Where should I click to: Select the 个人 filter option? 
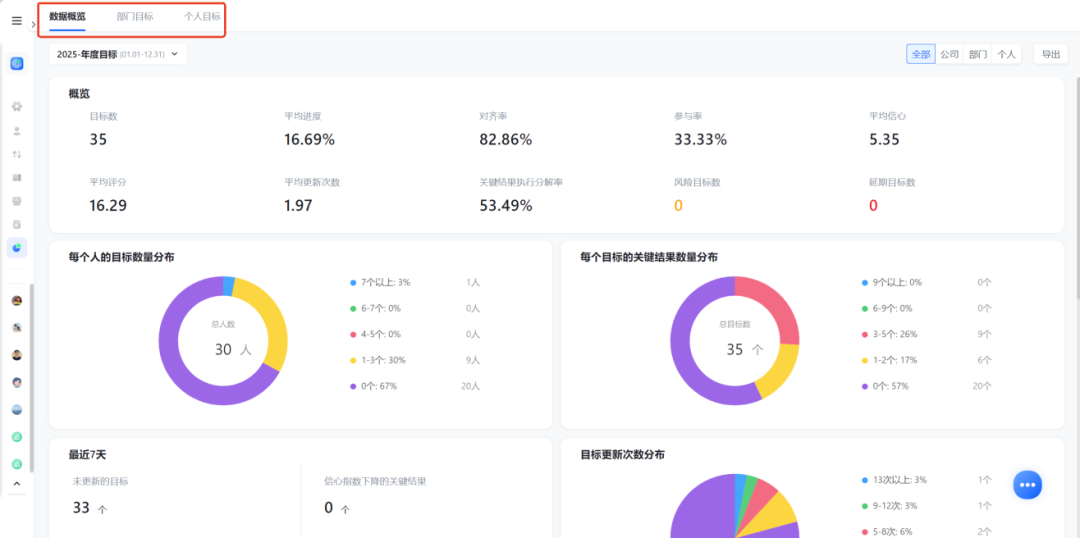click(1006, 54)
